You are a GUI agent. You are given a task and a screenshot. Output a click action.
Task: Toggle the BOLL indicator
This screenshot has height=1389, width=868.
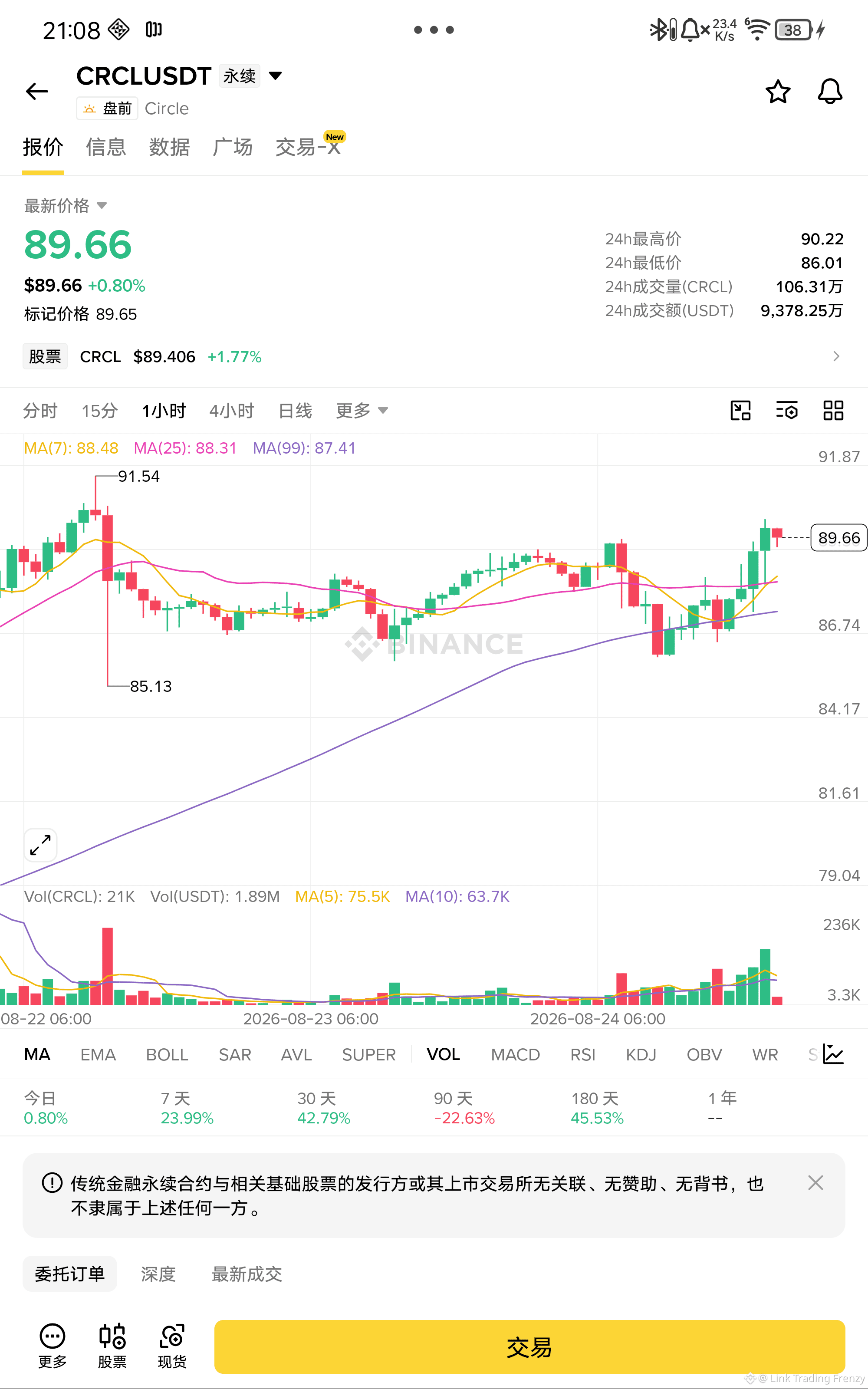(x=167, y=1054)
